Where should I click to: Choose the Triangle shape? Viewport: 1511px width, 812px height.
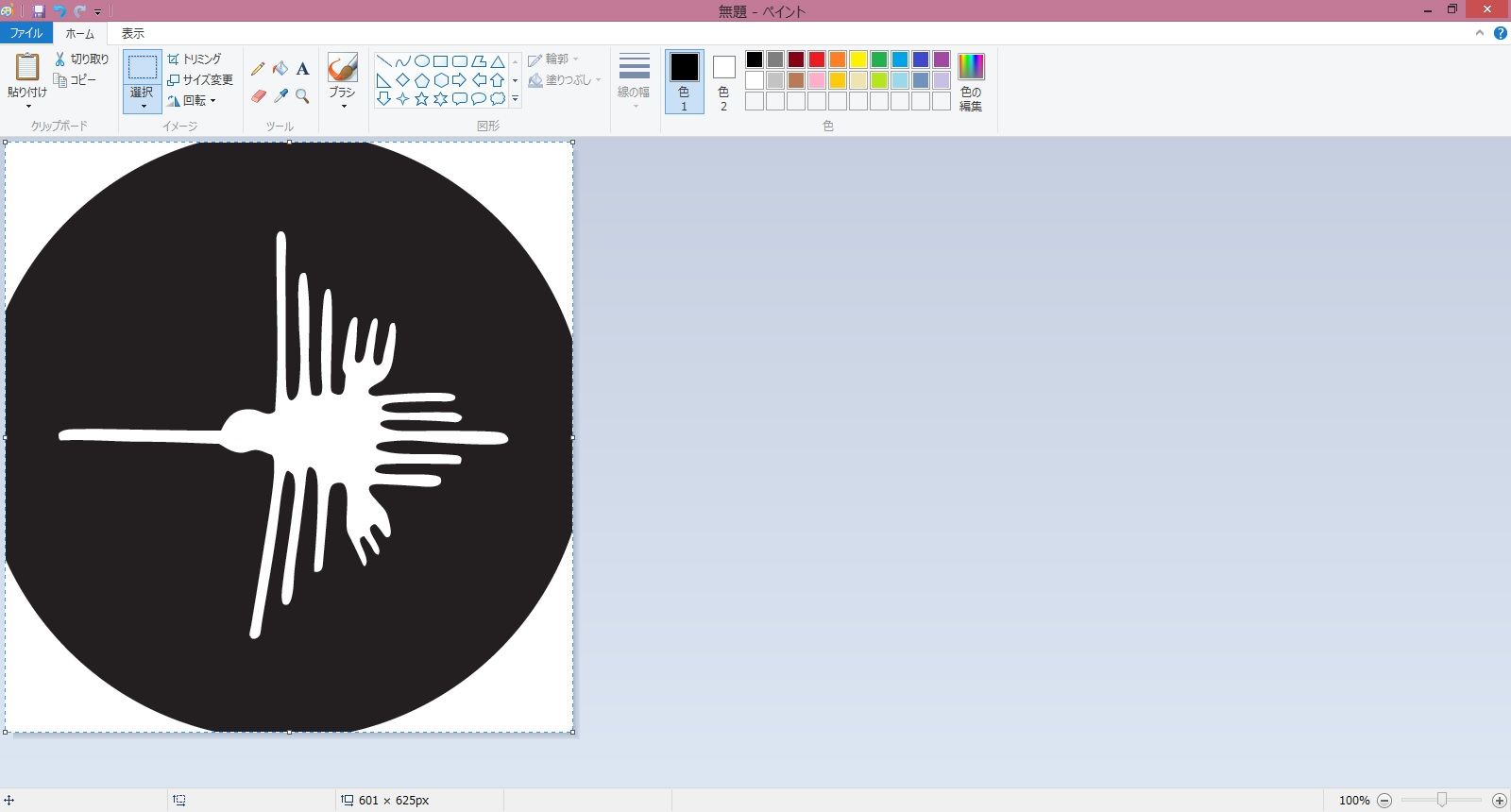498,61
